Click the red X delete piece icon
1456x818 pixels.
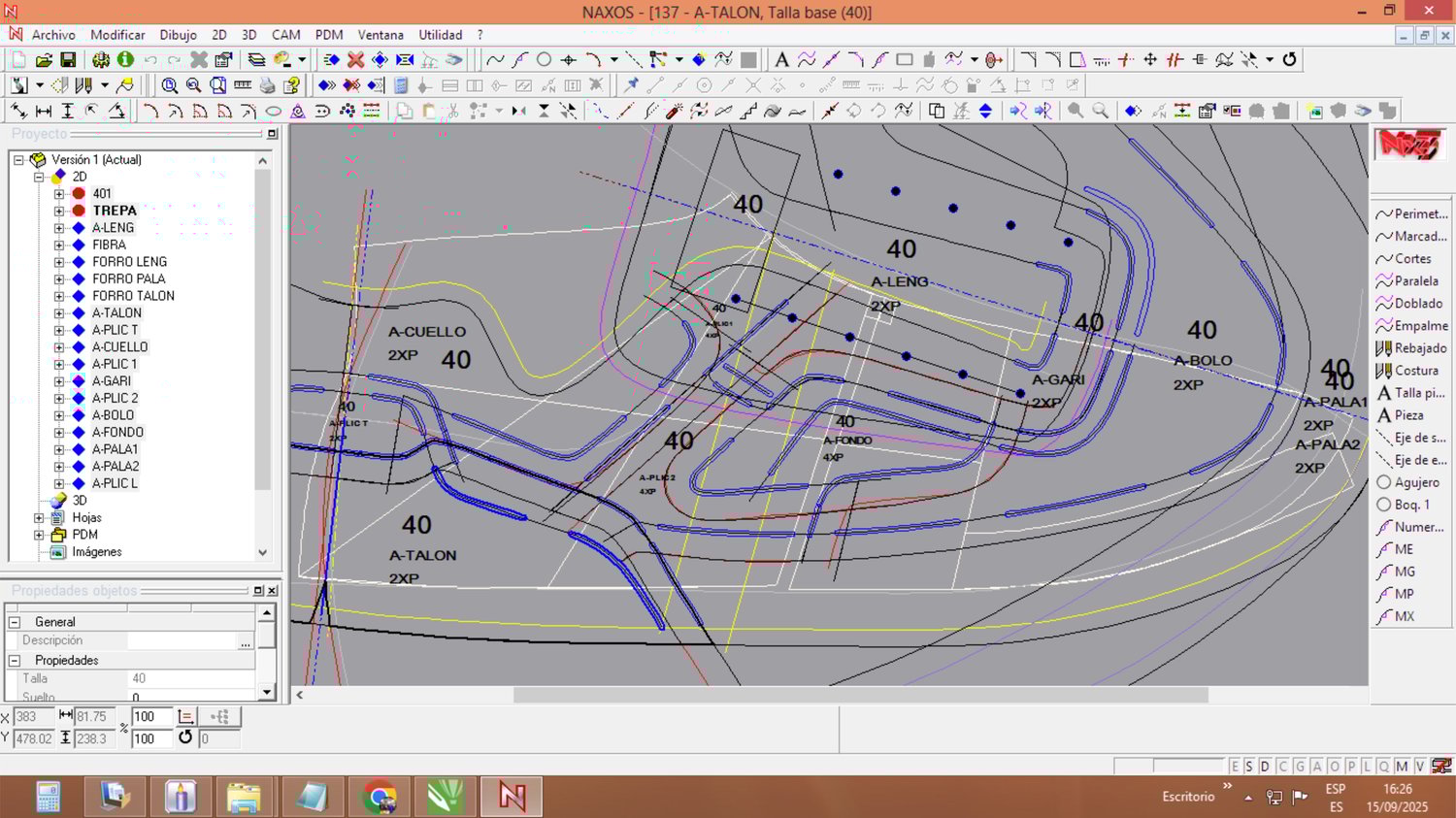[355, 60]
